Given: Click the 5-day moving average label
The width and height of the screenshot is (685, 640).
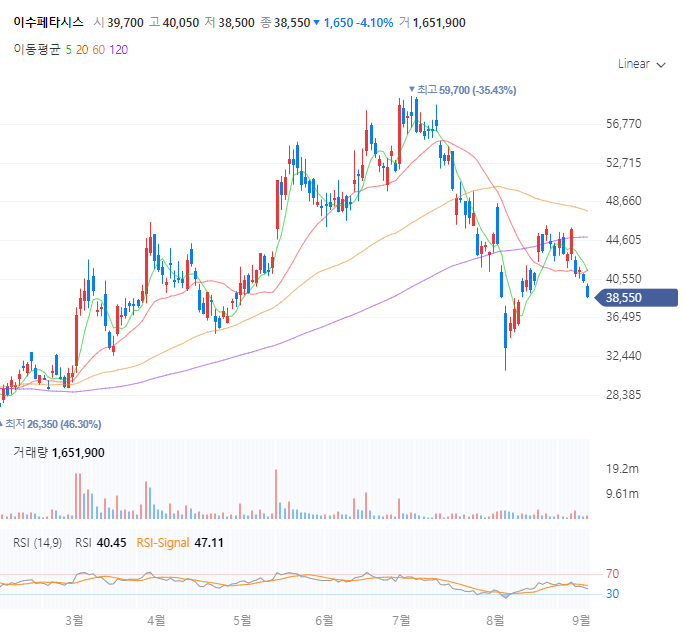Looking at the screenshot, I should tap(69, 50).
